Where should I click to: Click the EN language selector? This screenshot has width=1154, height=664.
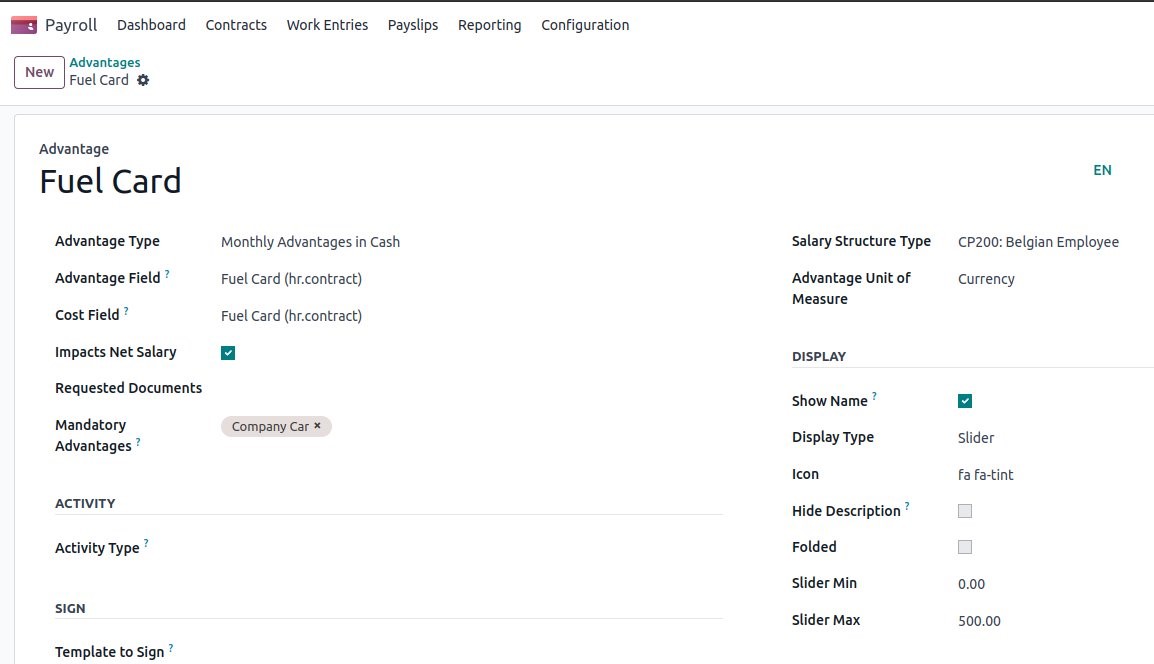pyautogui.click(x=1102, y=170)
